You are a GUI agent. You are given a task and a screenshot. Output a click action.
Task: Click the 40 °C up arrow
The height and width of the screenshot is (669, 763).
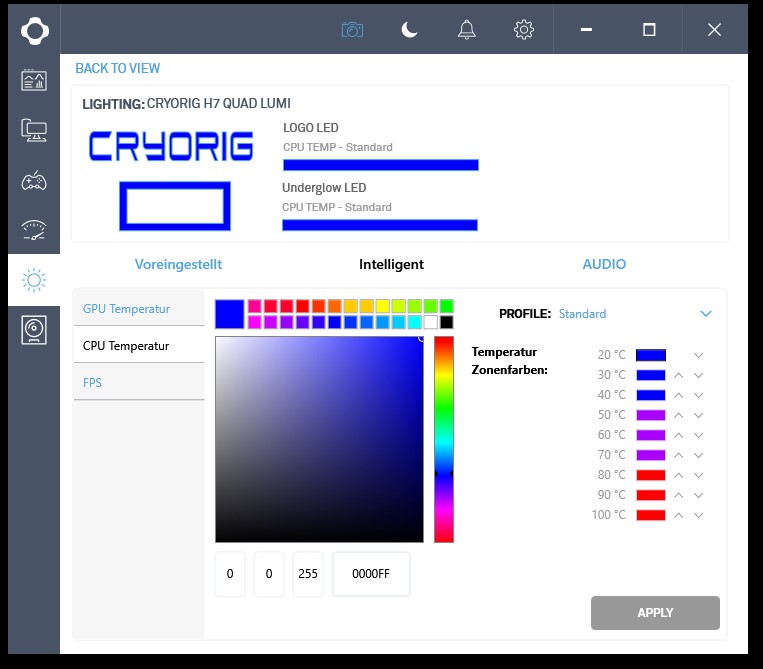click(678, 395)
